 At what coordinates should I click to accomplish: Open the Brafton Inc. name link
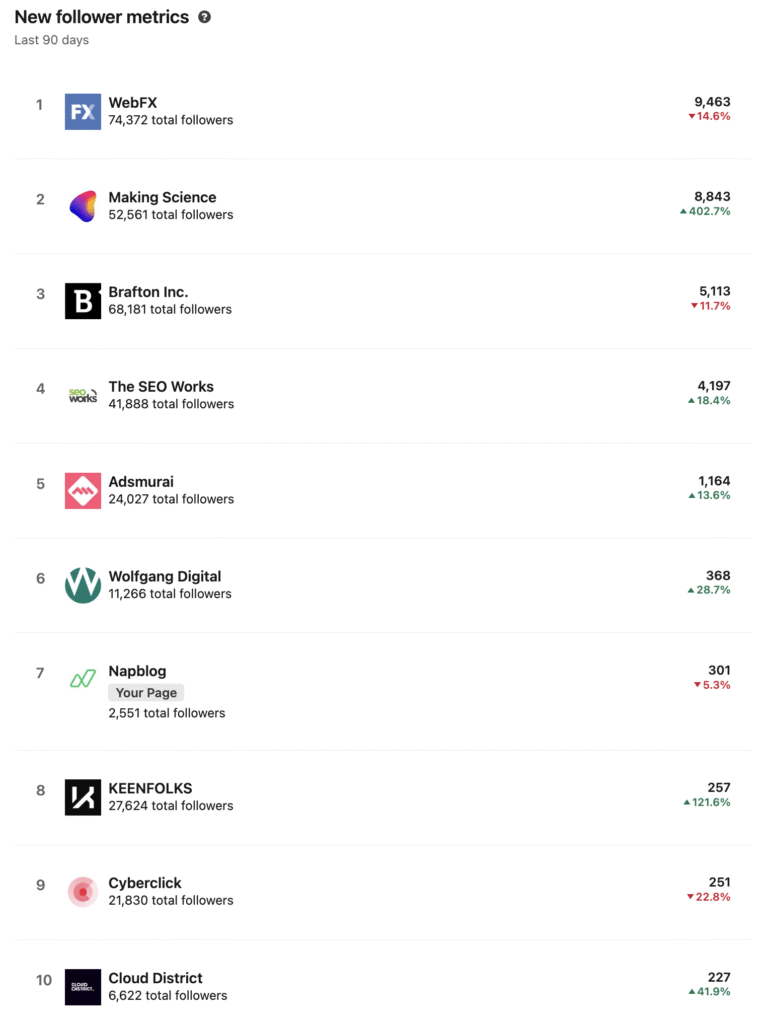coord(148,292)
